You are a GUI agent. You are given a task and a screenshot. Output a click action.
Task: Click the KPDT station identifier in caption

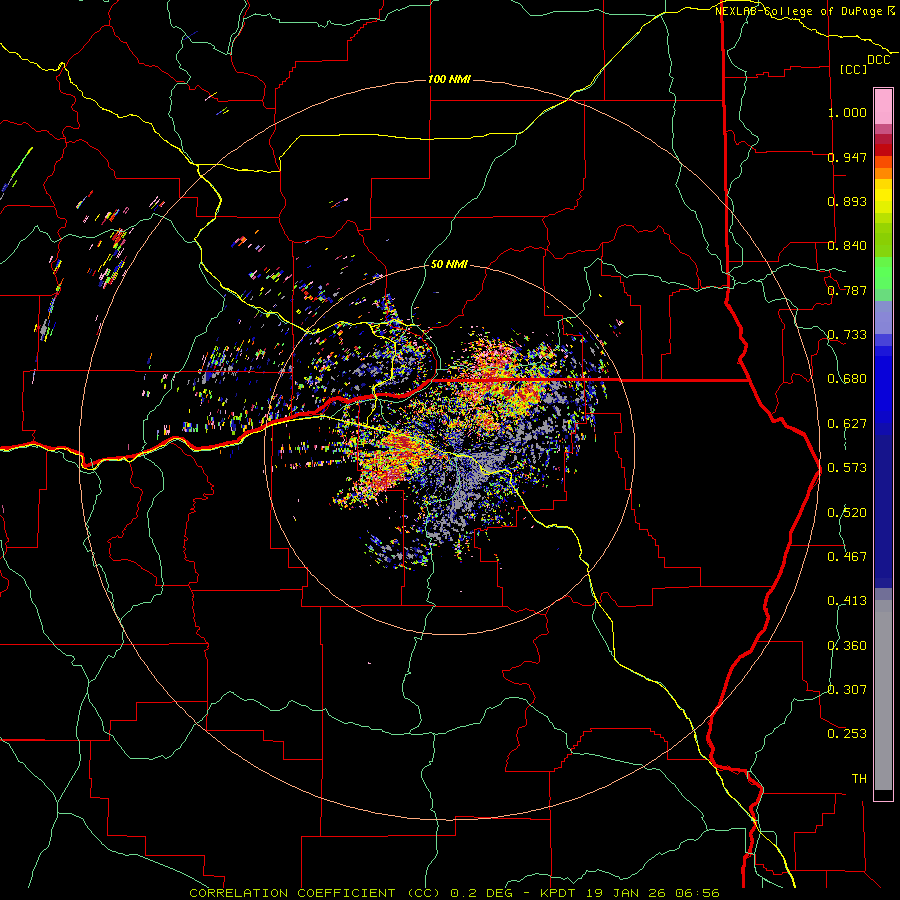557,893
